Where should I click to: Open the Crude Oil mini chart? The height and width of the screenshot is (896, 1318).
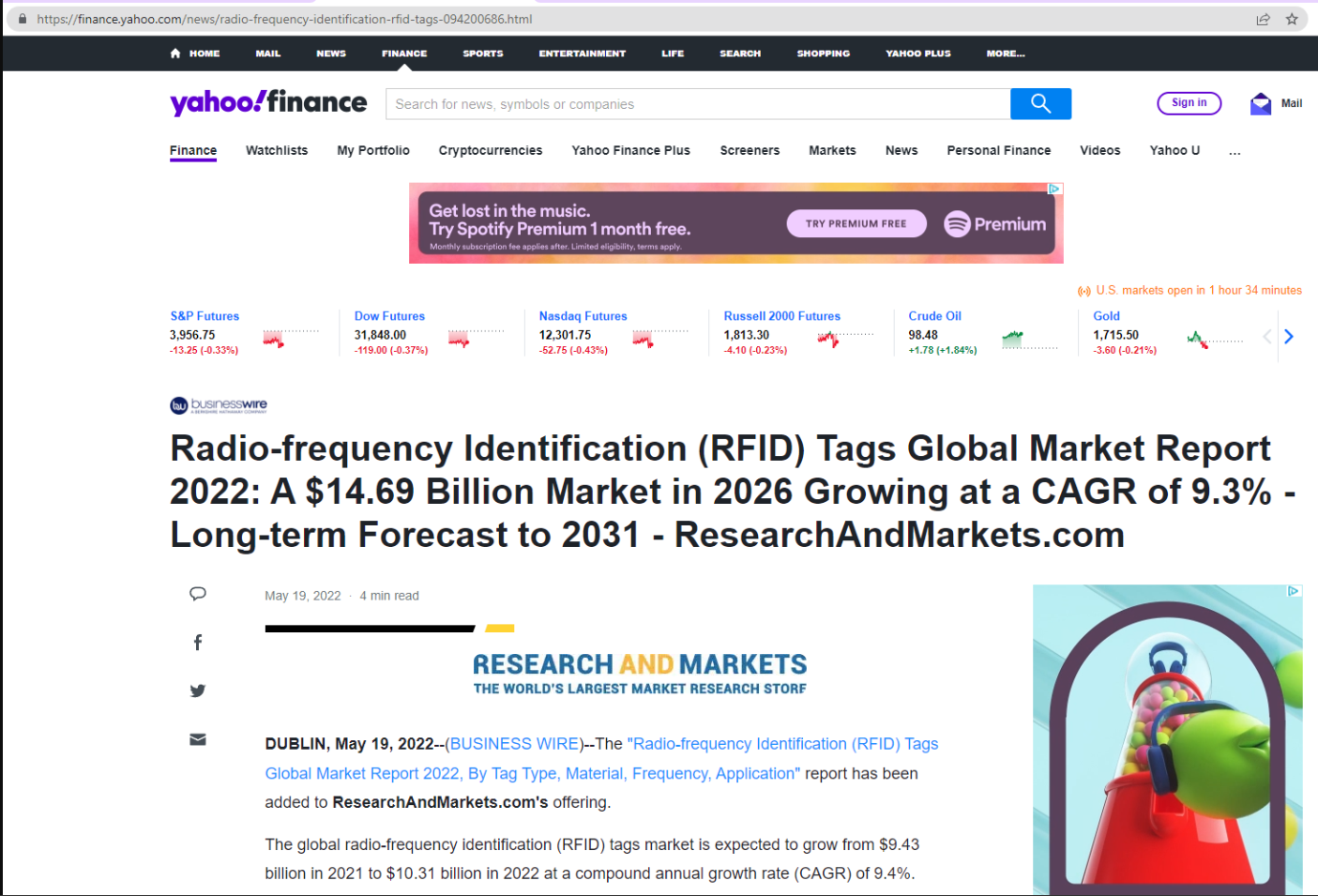pos(1029,339)
